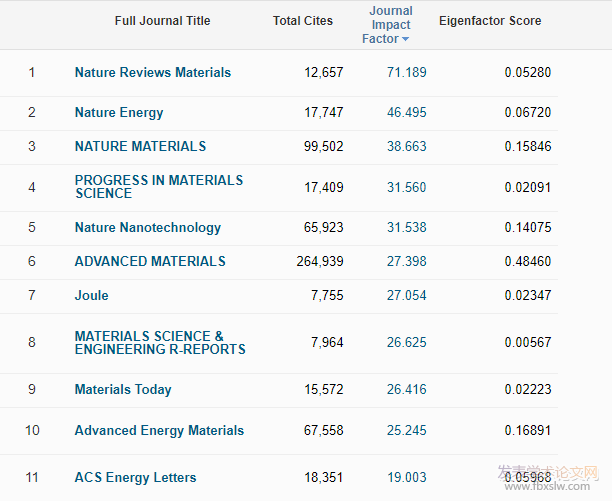This screenshot has height=501, width=612.
Task: Open PROGRESS IN MATERIALS SCIENCE link
Action: tap(159, 187)
